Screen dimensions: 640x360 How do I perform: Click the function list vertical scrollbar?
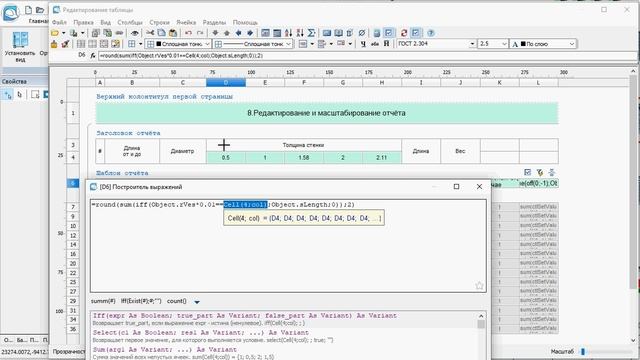point(481,336)
